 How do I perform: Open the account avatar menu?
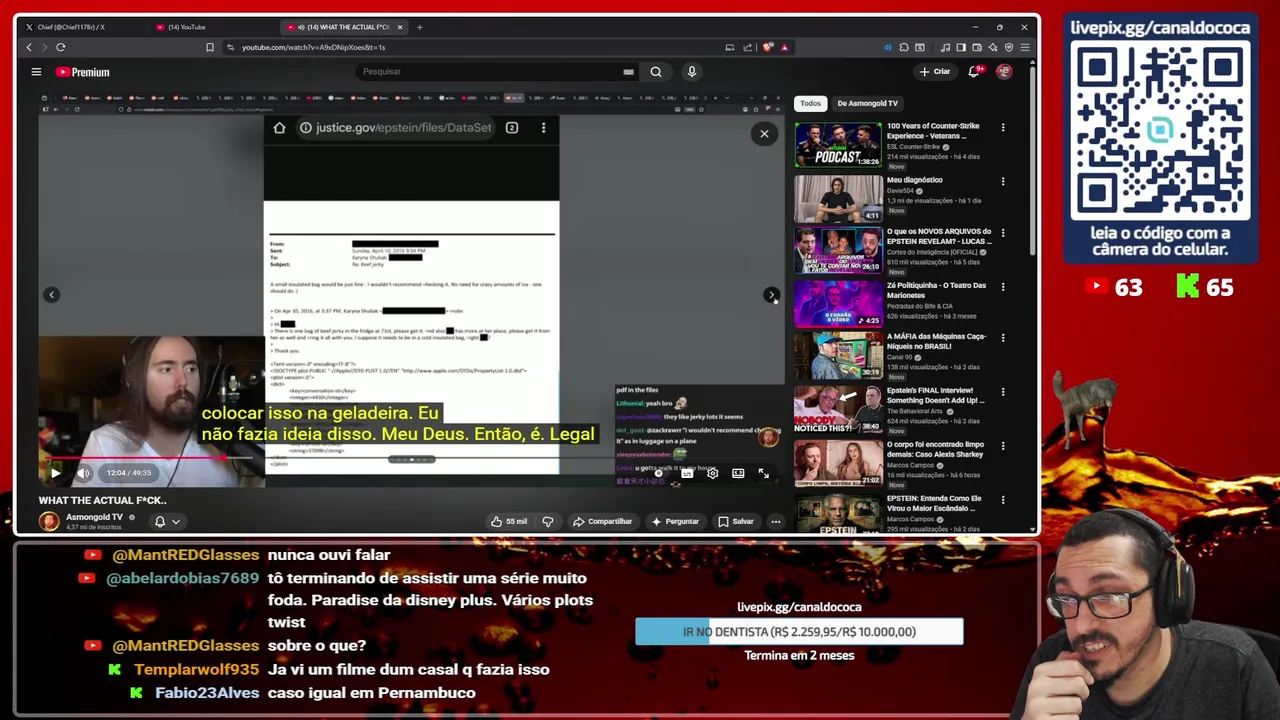[x=1004, y=72]
